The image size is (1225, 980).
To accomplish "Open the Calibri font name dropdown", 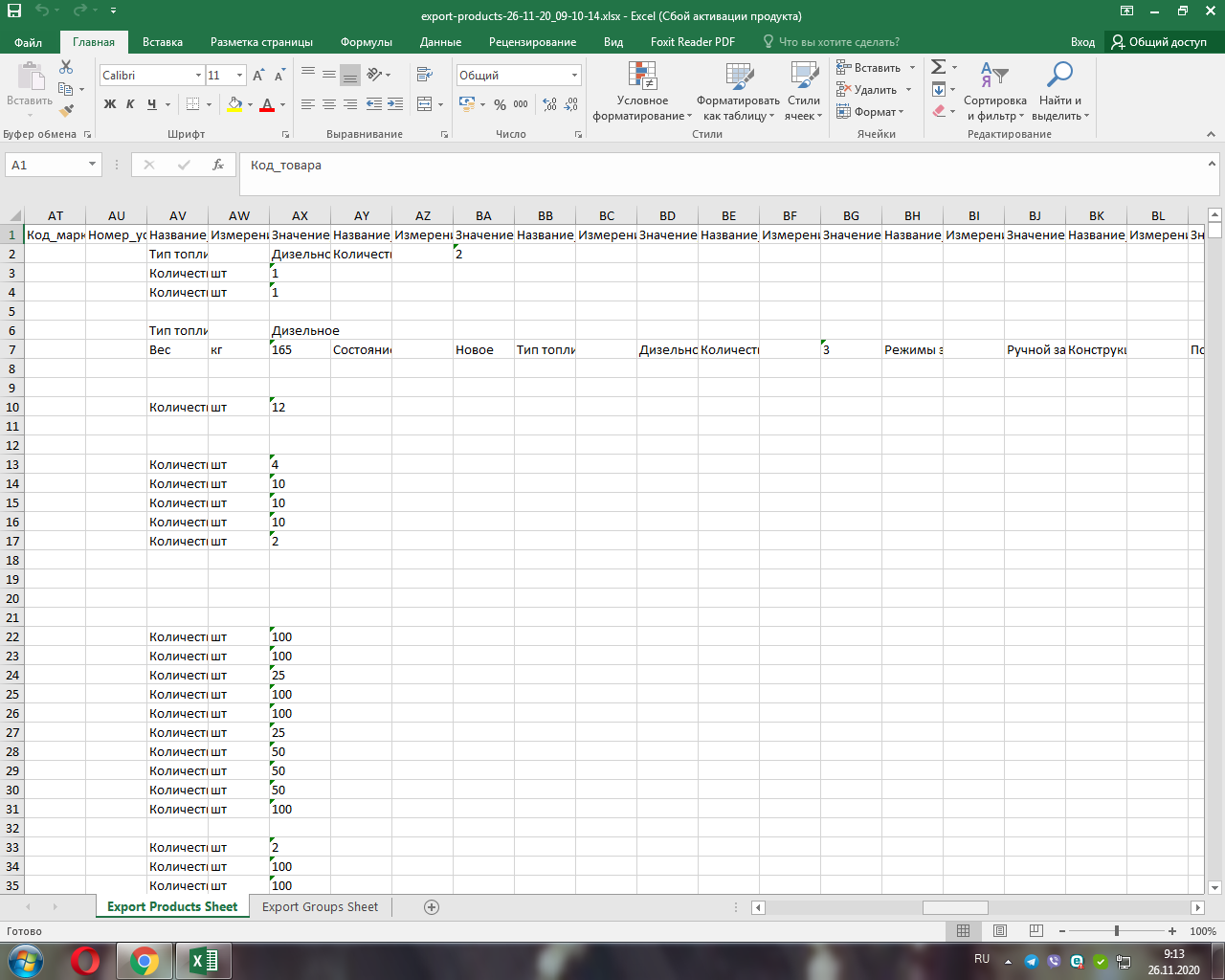I will click(x=198, y=76).
